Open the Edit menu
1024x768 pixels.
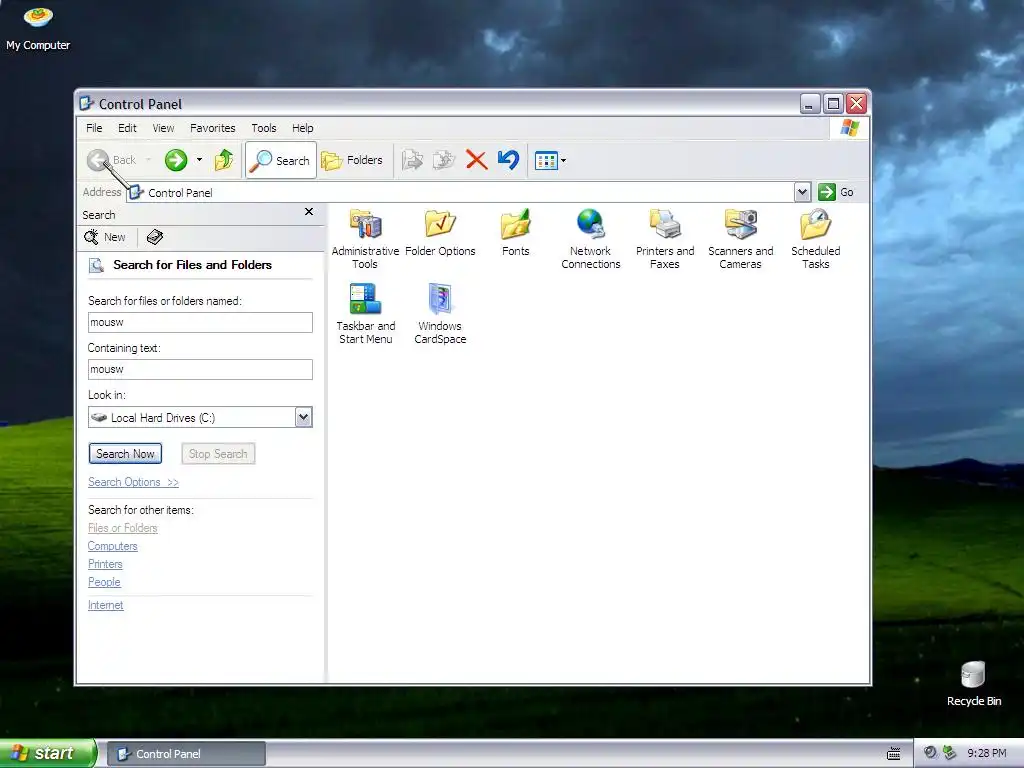click(x=127, y=128)
